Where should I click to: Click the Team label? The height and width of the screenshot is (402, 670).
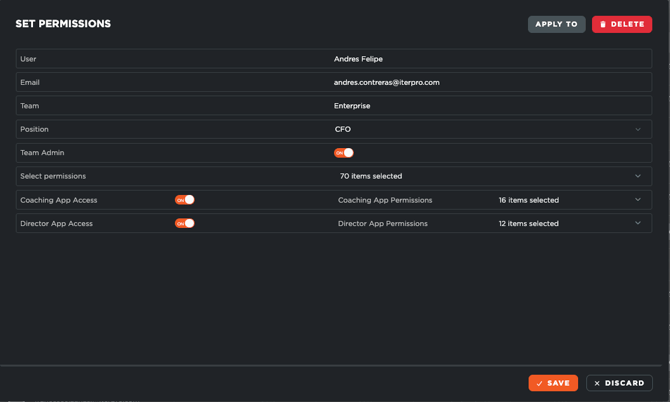[x=29, y=106]
